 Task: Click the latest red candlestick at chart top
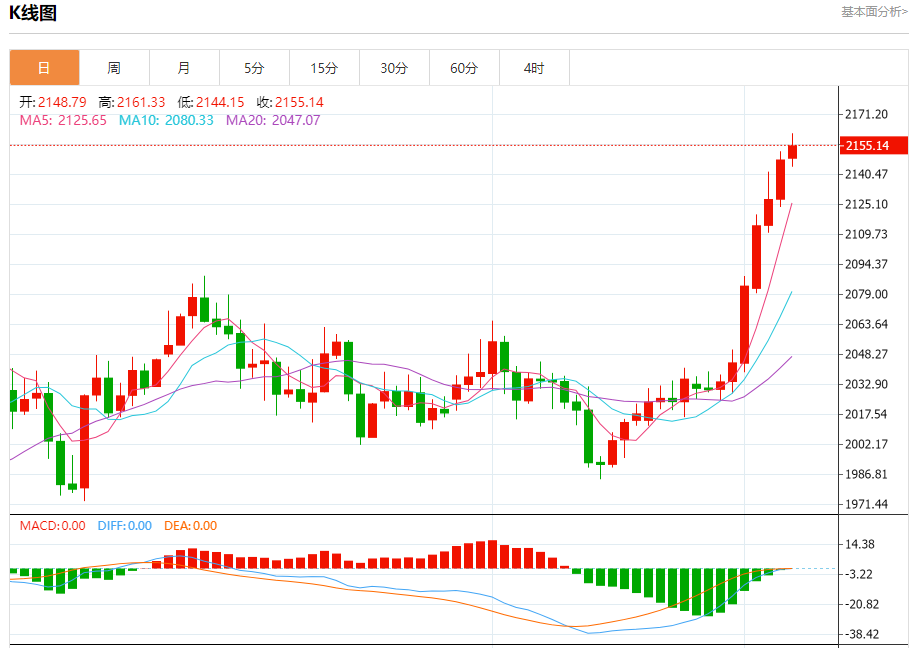click(x=792, y=151)
